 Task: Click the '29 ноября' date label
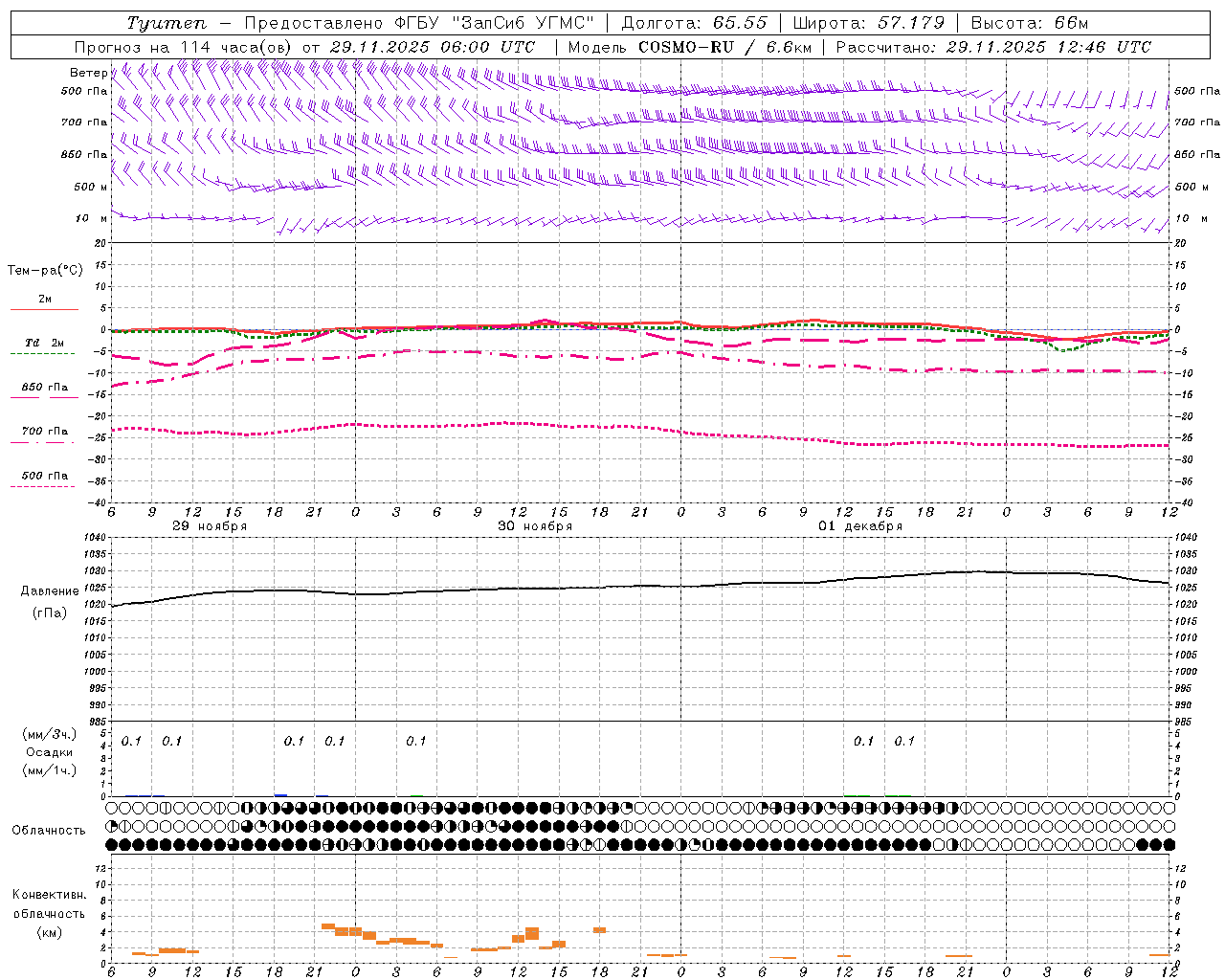[210, 526]
